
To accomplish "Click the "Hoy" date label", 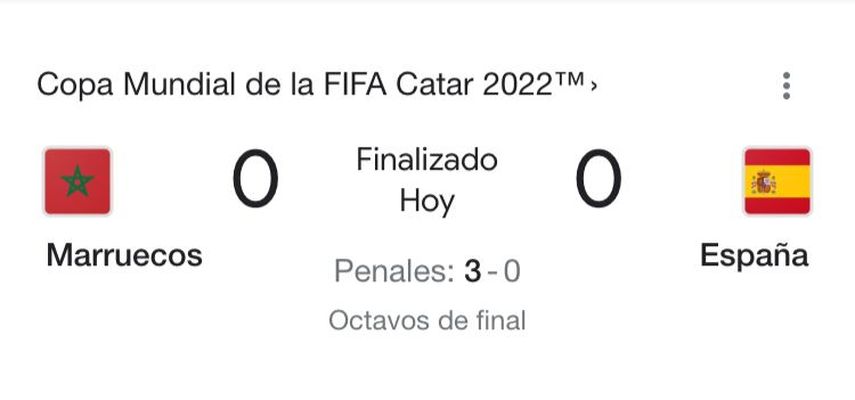I will (x=427, y=201).
